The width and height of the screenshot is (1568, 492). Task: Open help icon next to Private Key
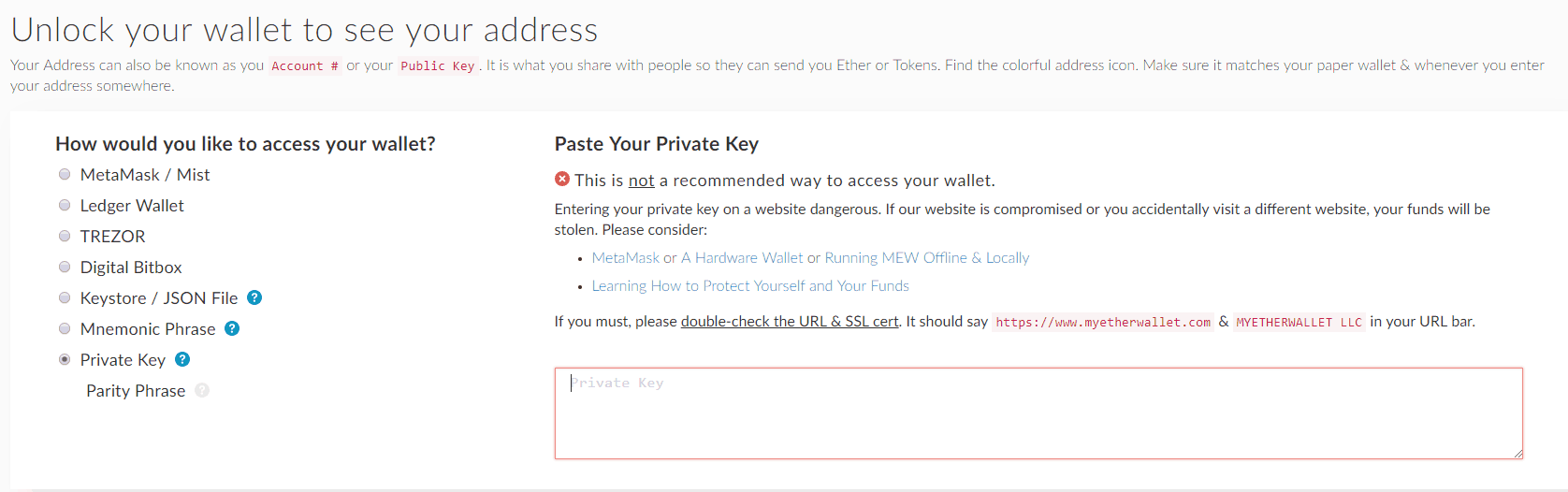point(182,359)
